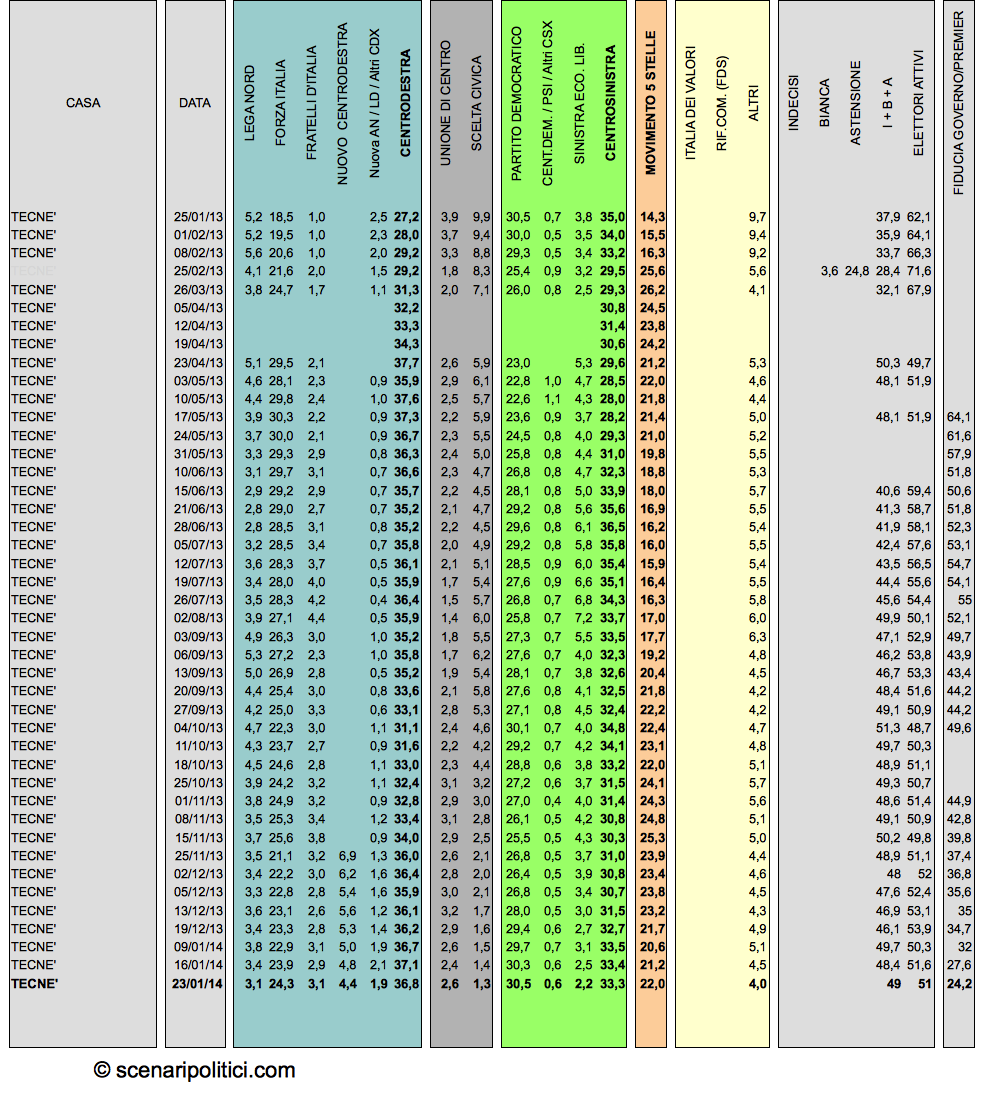985x1094 pixels.
Task: Click the FRATELLI D'ITALIA header
Action: tap(311, 103)
